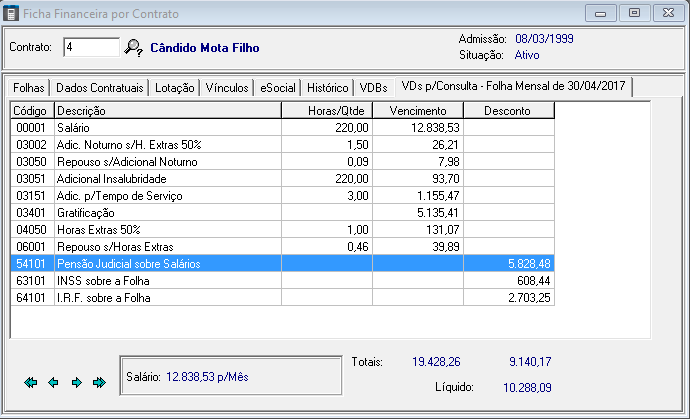The height and width of the screenshot is (419, 690).
Task: Go to last record arrow
Action: 99,382
